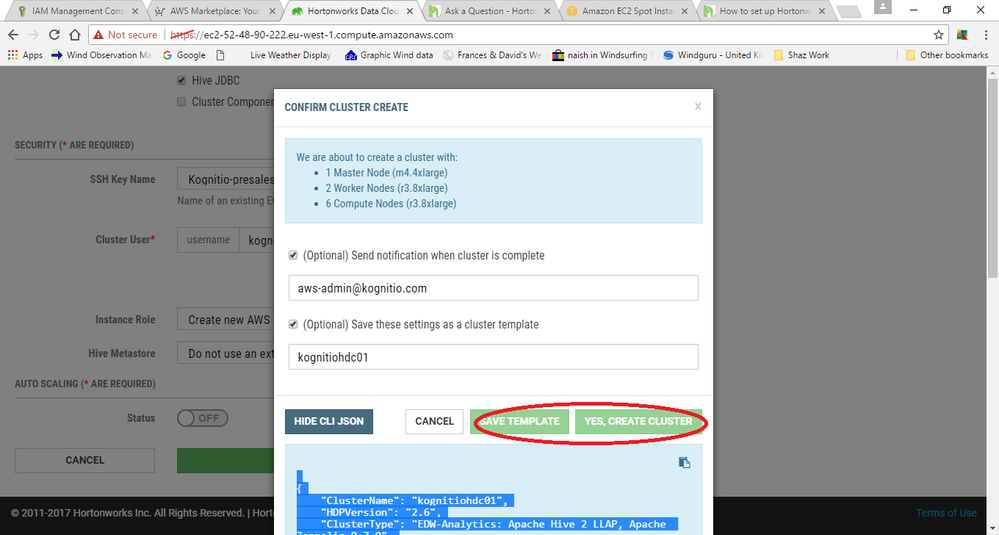Open the SSH Key Name dropdown
Screen dimensions: 999x535
226,180
